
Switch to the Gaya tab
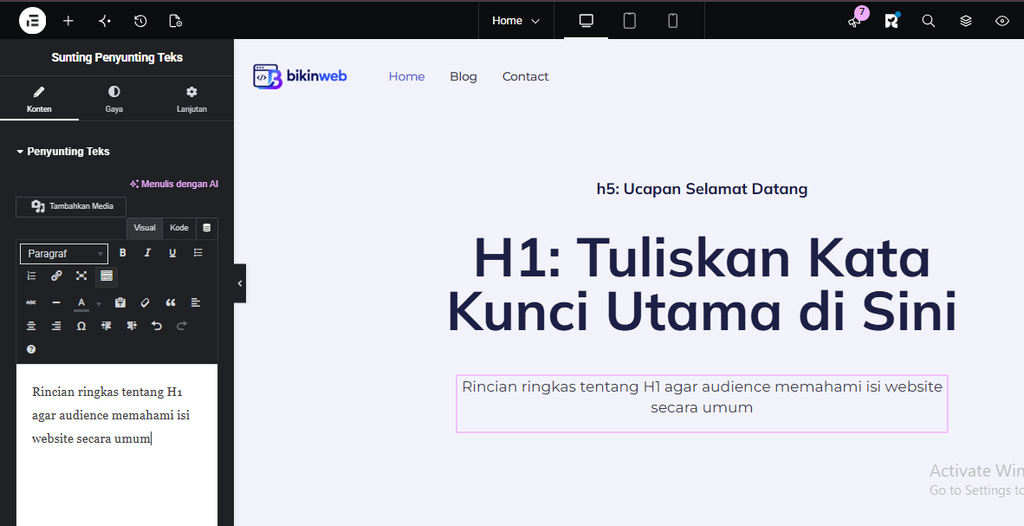click(x=114, y=99)
